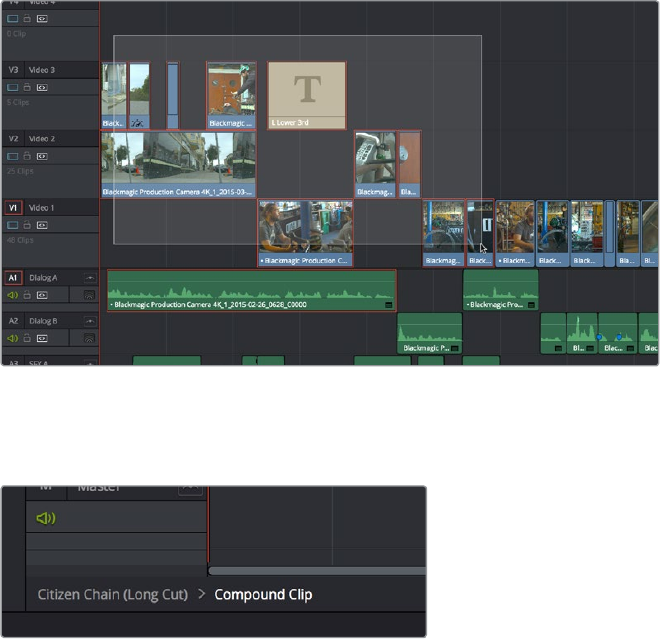Select V2 destination control
This screenshot has height=639, width=660.
[13, 138]
